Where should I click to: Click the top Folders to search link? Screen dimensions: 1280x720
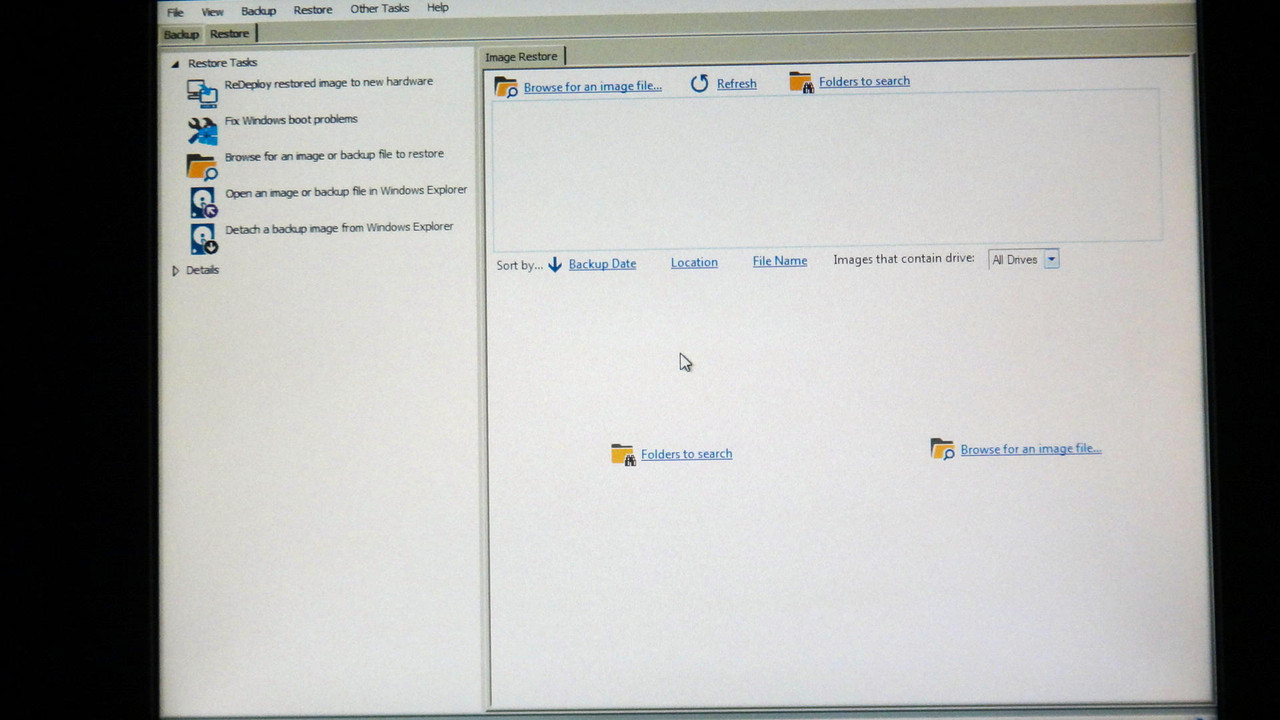pos(864,81)
